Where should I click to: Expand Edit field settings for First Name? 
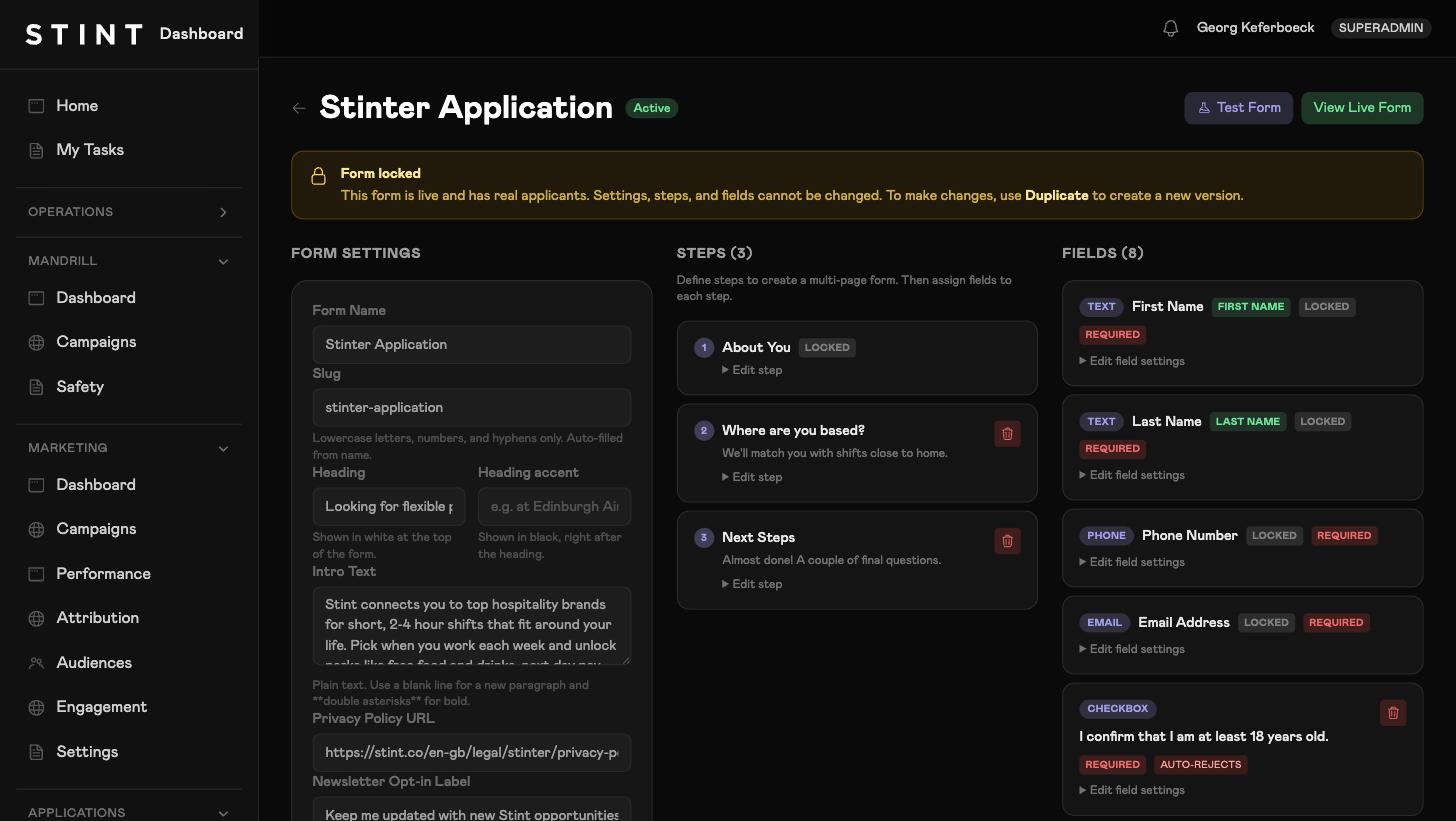(1132, 361)
